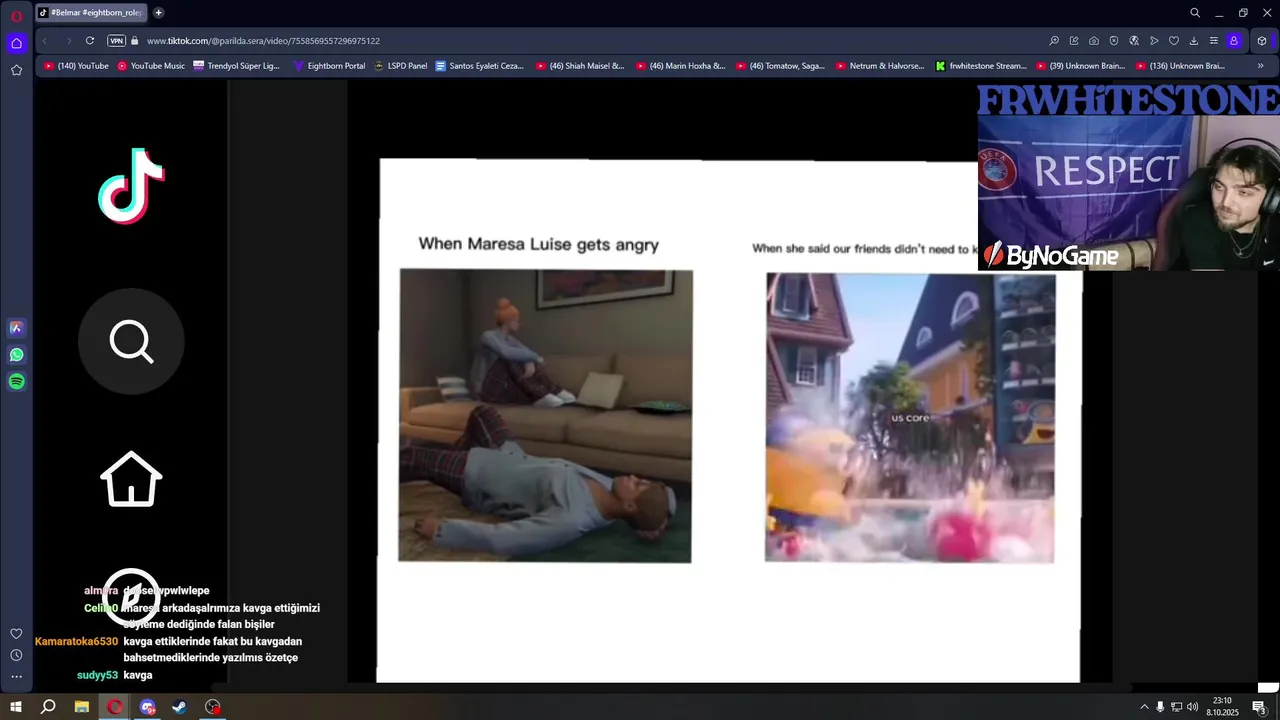Screen dimensions: 1280x720
Task: Open the extensions cube icon
Action: pyautogui.click(x=1262, y=41)
